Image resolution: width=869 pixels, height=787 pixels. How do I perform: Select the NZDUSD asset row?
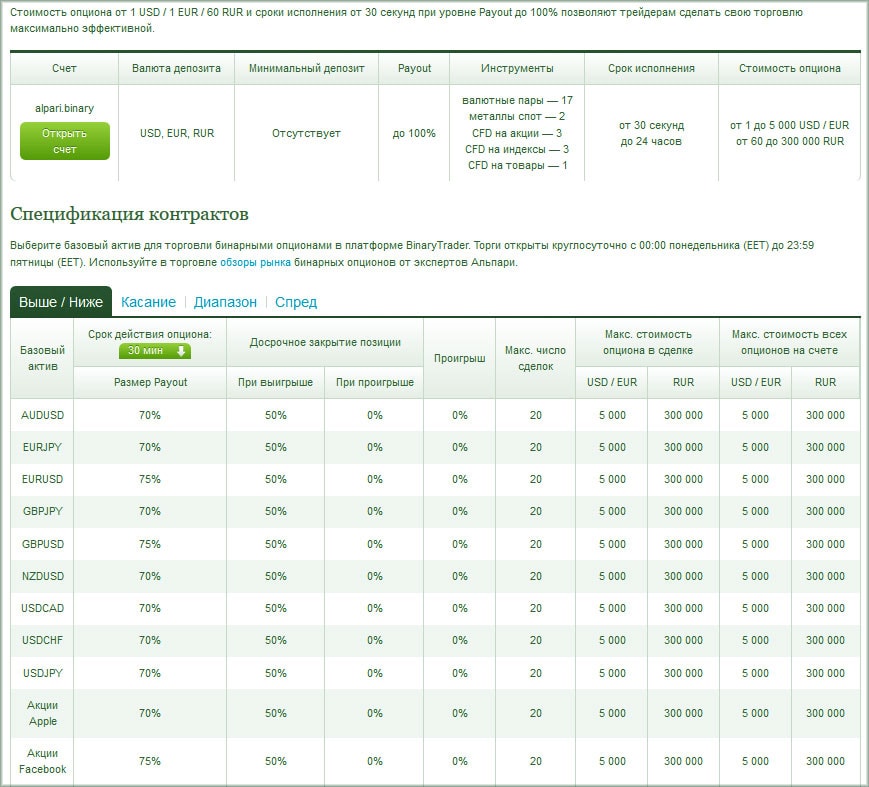[42, 576]
